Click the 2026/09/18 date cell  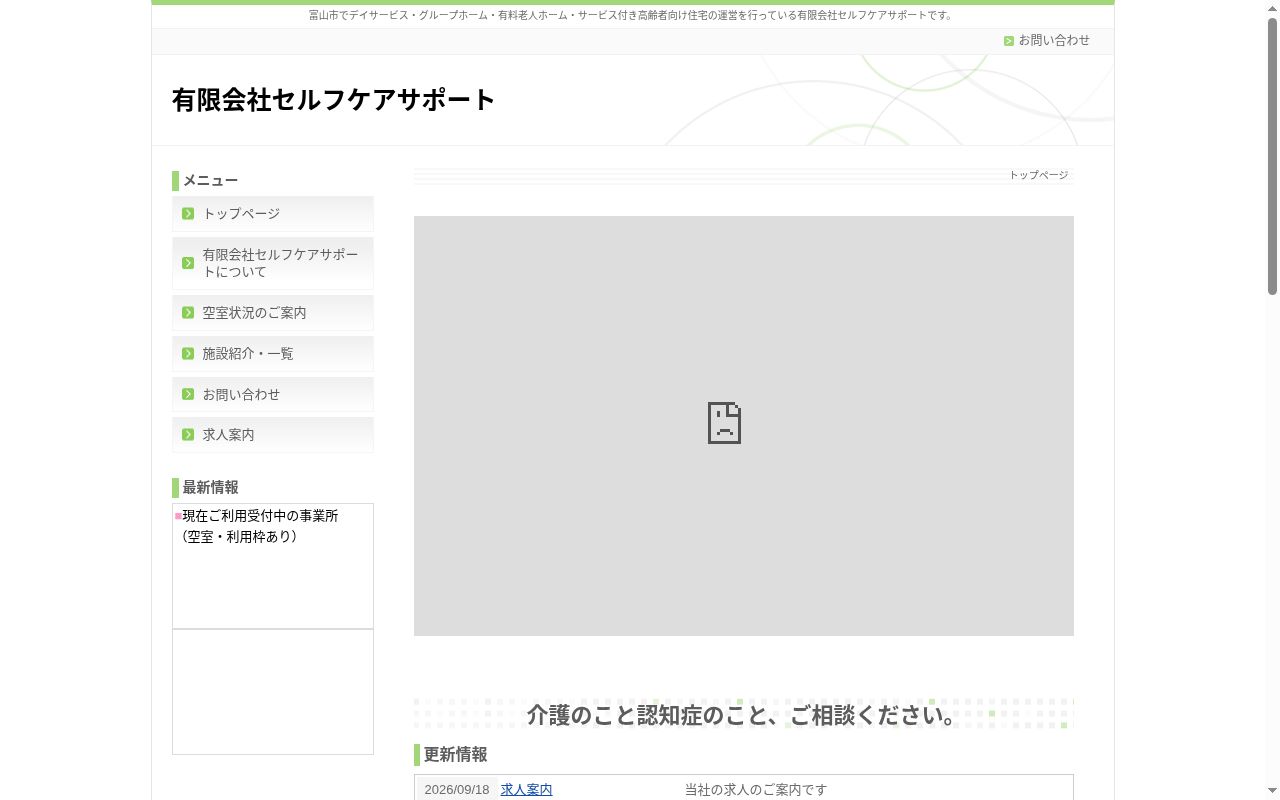[x=457, y=790]
